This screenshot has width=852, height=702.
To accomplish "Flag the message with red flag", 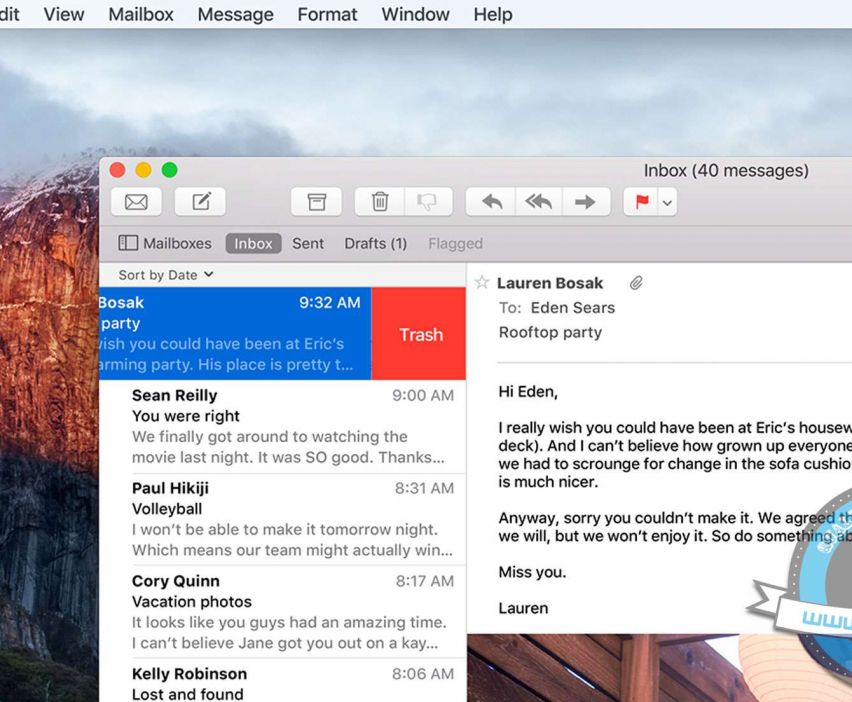I will (641, 202).
